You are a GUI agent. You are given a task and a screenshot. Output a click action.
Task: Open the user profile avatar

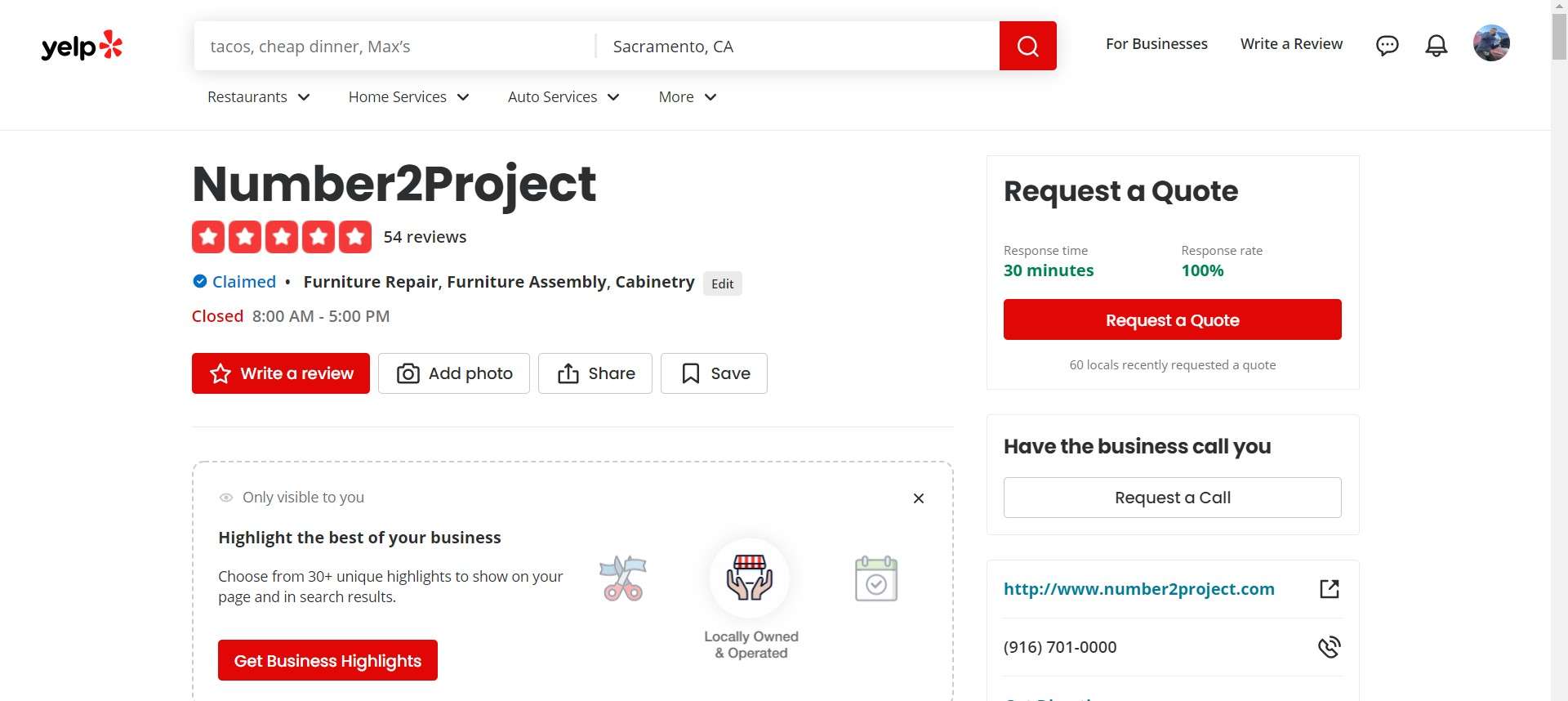coord(1491,43)
